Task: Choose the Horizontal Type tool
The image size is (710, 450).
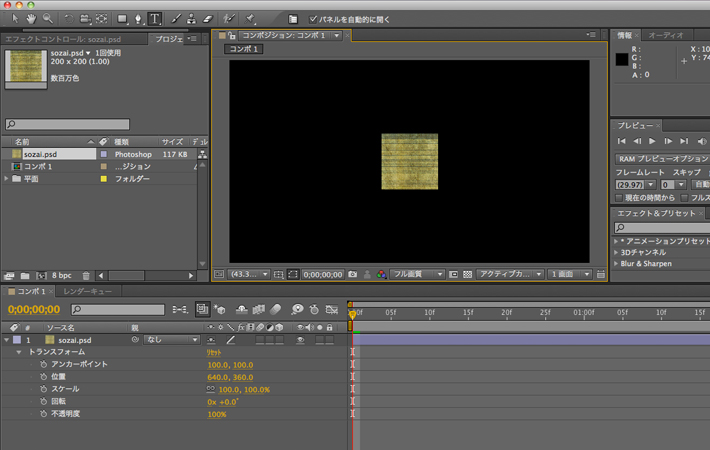Action: point(155,18)
